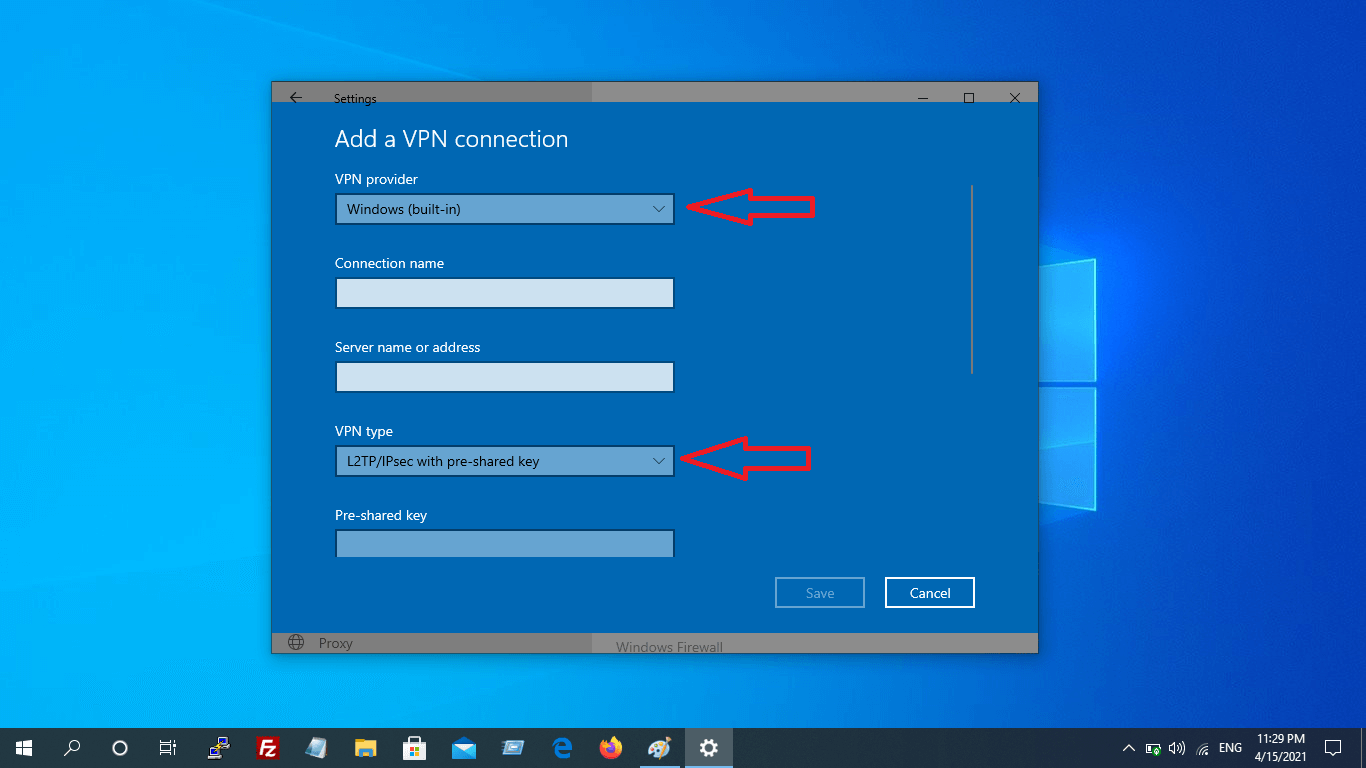Focus the Server name or address field
The height and width of the screenshot is (768, 1366).
504,377
